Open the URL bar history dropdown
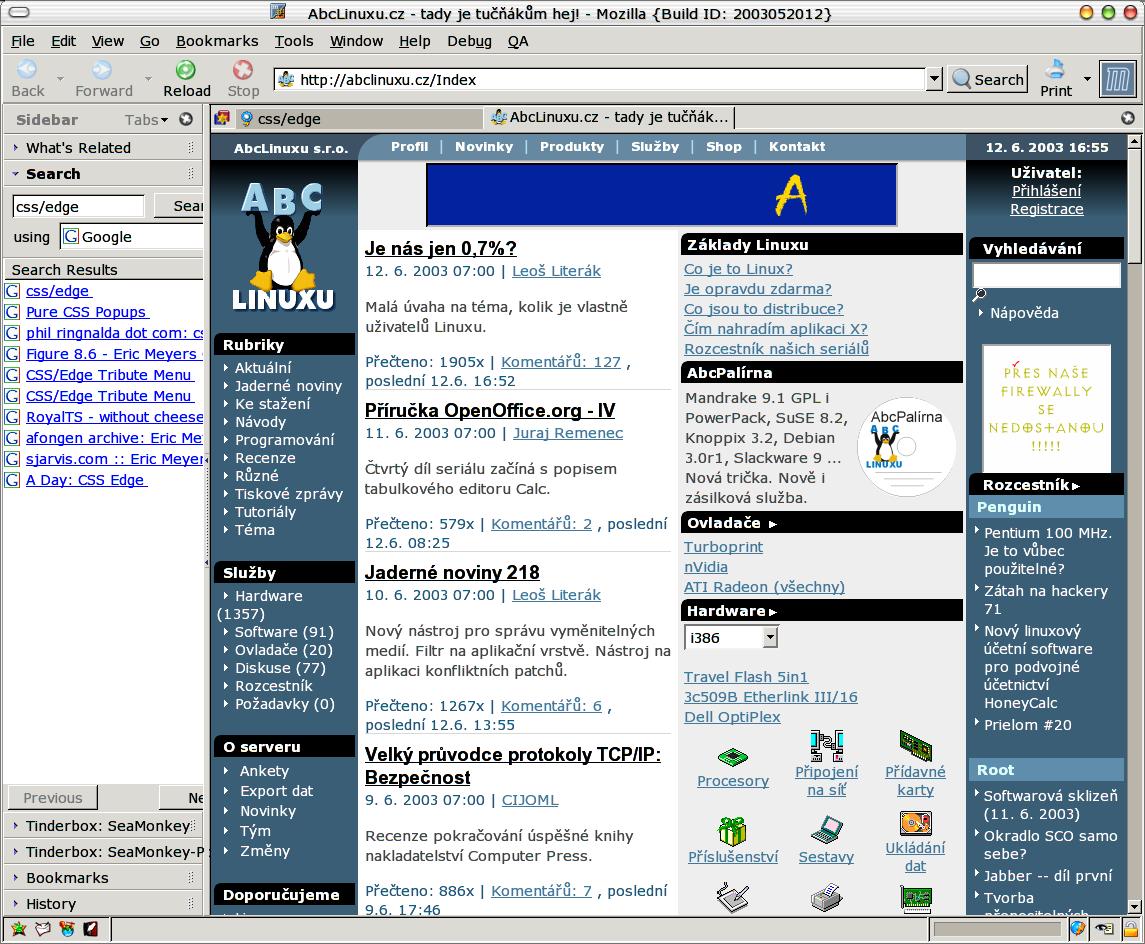This screenshot has width=1145, height=944. 934,79
